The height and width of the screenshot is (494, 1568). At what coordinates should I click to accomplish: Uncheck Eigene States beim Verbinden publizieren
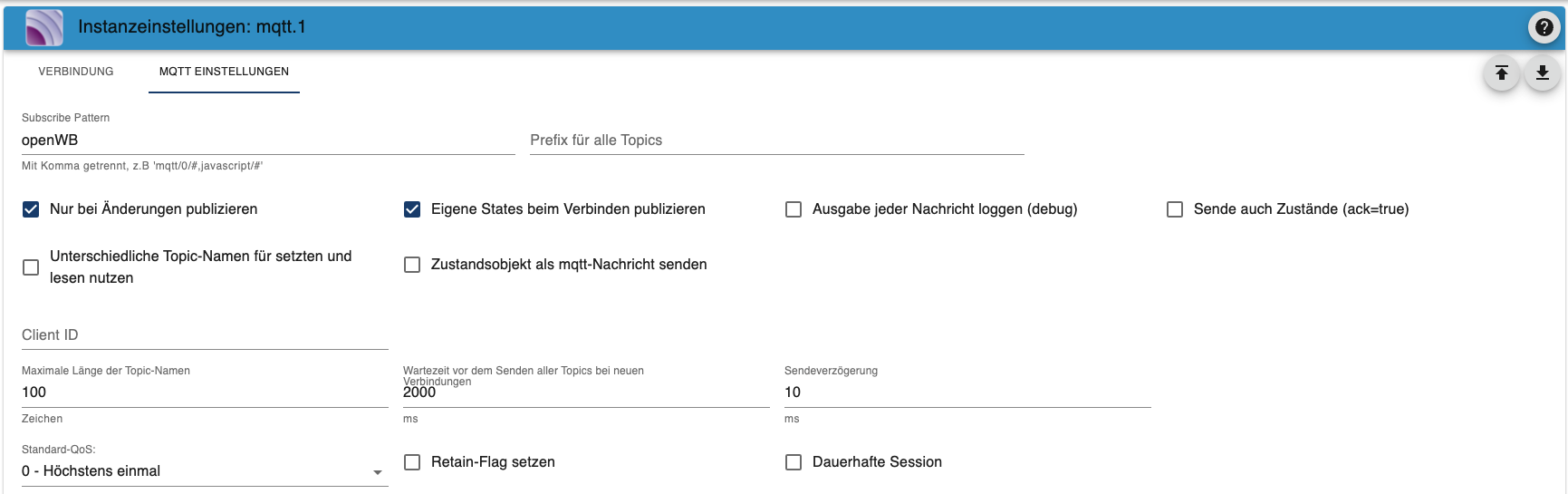pyautogui.click(x=412, y=209)
